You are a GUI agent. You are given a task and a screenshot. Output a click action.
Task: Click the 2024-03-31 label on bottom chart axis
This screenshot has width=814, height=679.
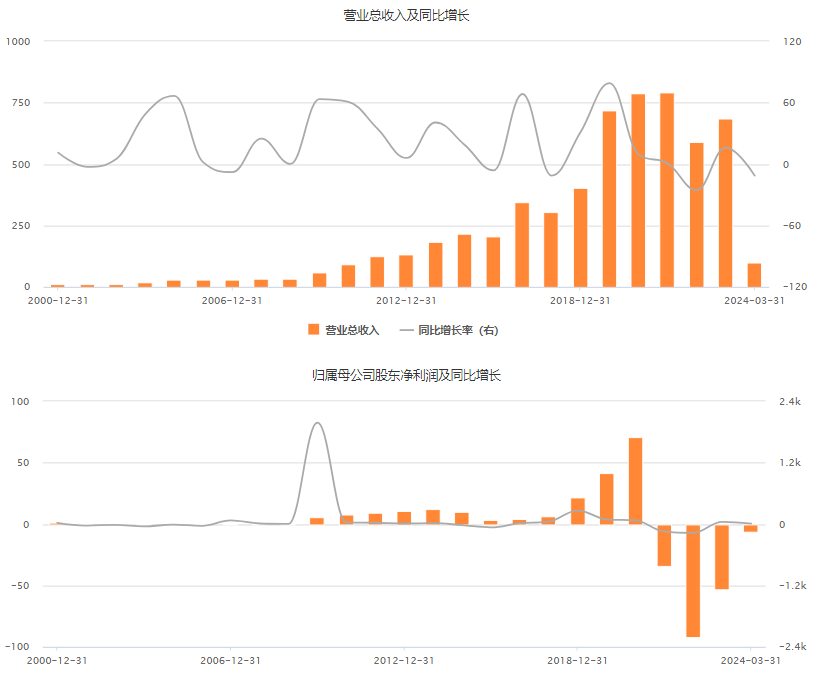pyautogui.click(x=751, y=660)
